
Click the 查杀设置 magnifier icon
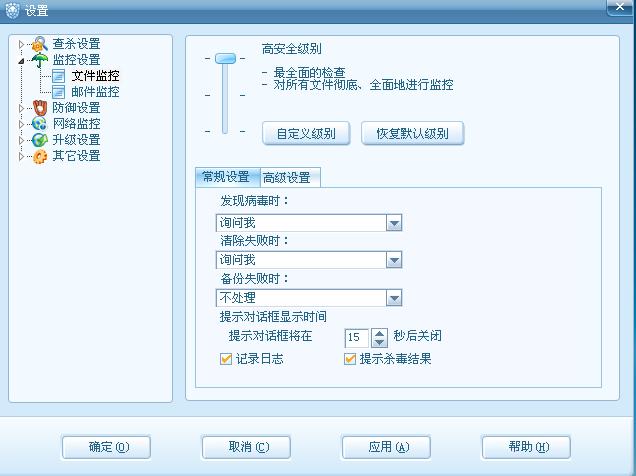[40, 44]
